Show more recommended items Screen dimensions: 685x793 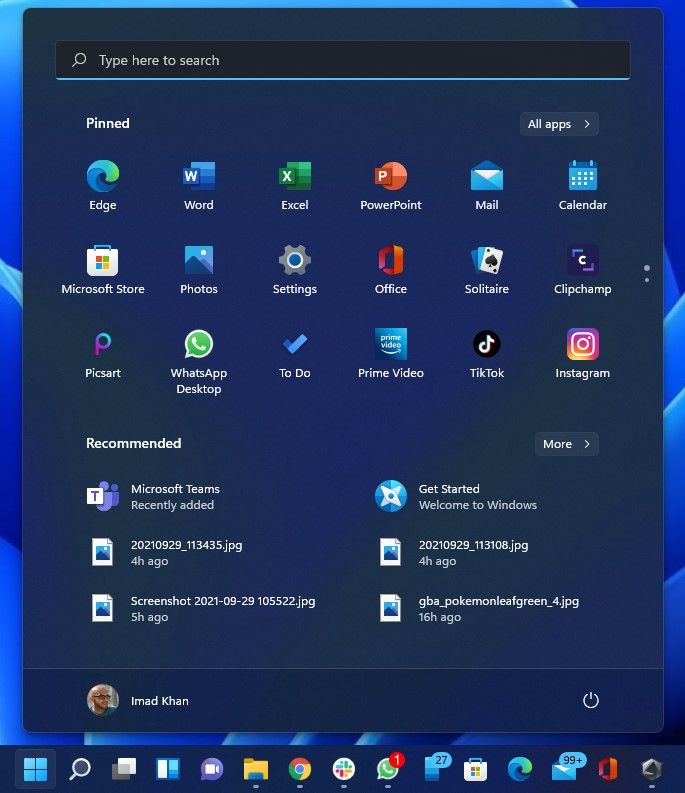(x=567, y=444)
